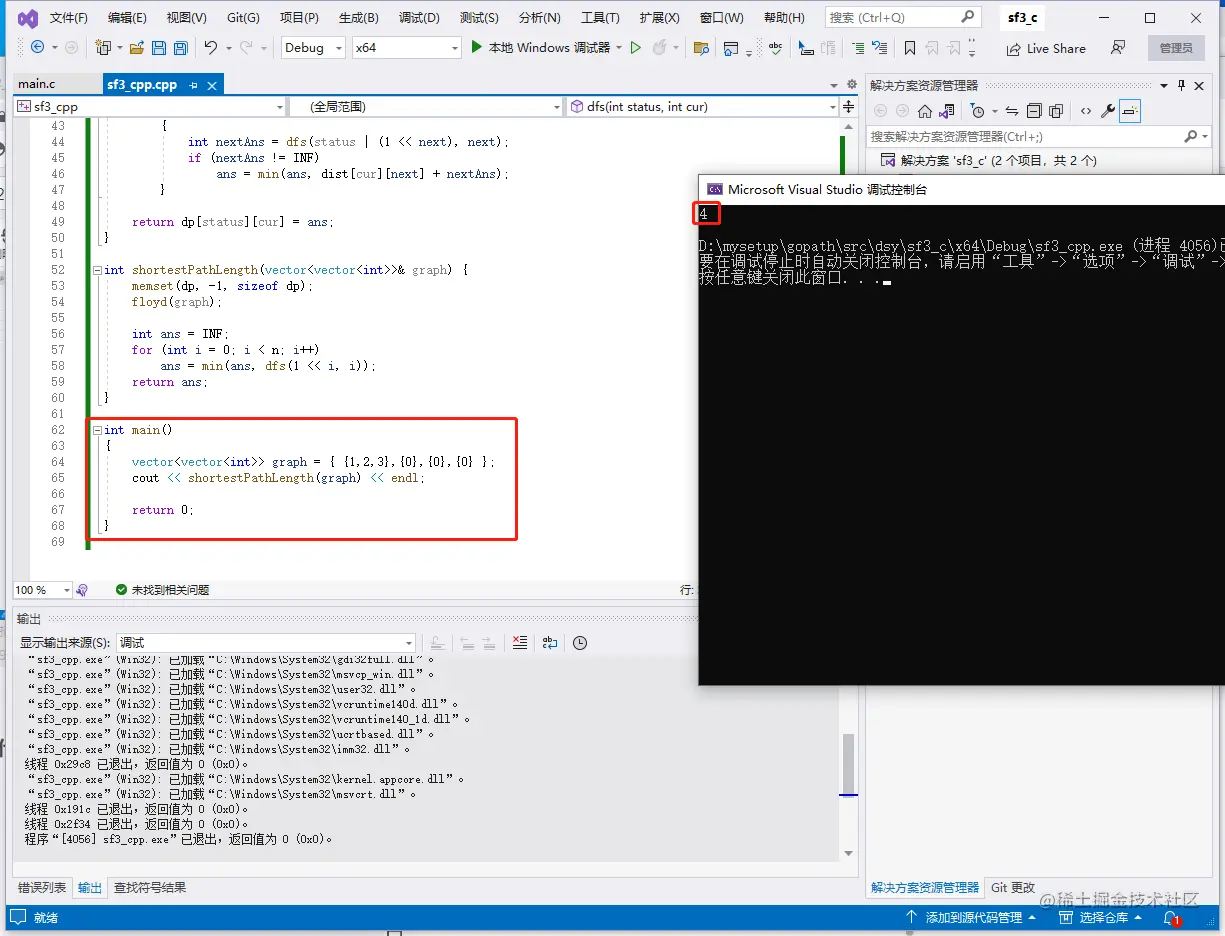Open the 工具(T) menu
Image resolution: width=1225 pixels, height=936 pixels.
pyautogui.click(x=600, y=18)
